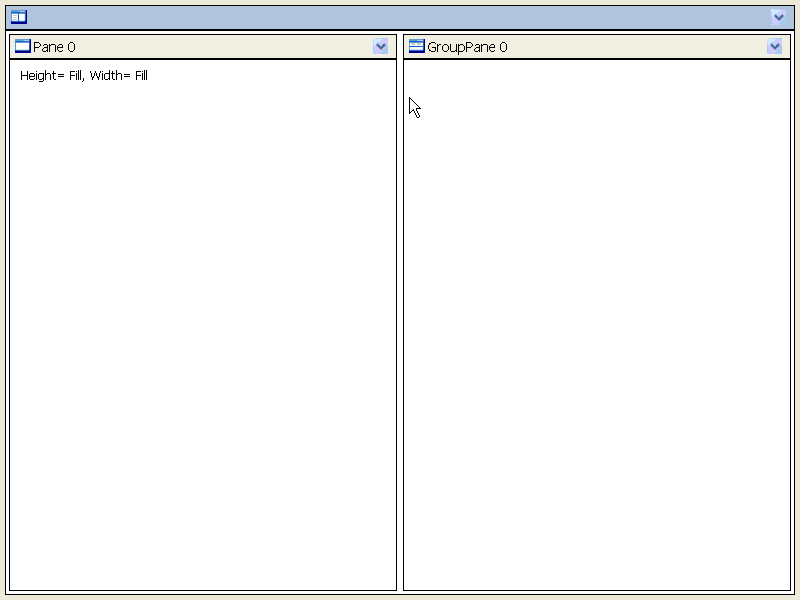Click the GroupPane 0 group icon

tap(416, 46)
